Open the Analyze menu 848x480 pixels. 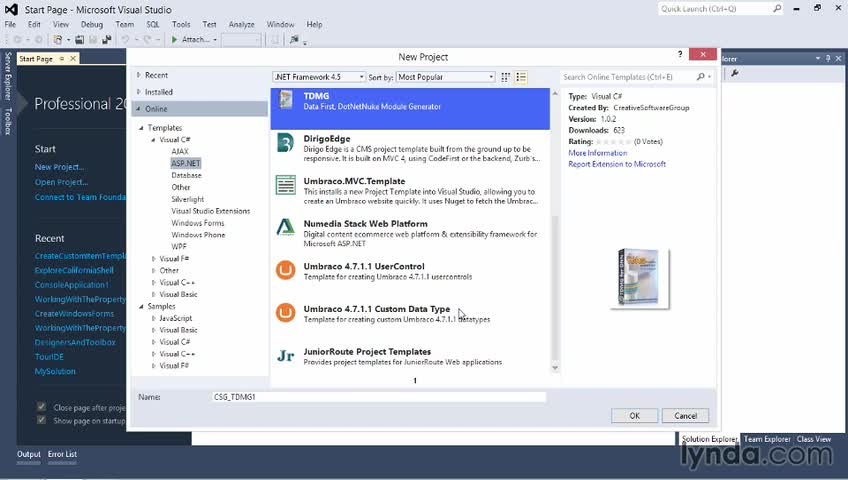(x=241, y=24)
